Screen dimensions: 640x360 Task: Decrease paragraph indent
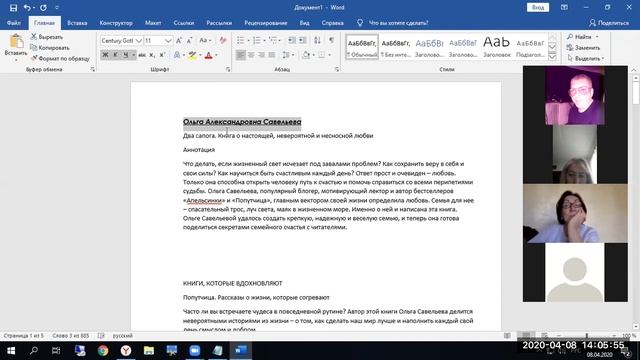(291, 40)
